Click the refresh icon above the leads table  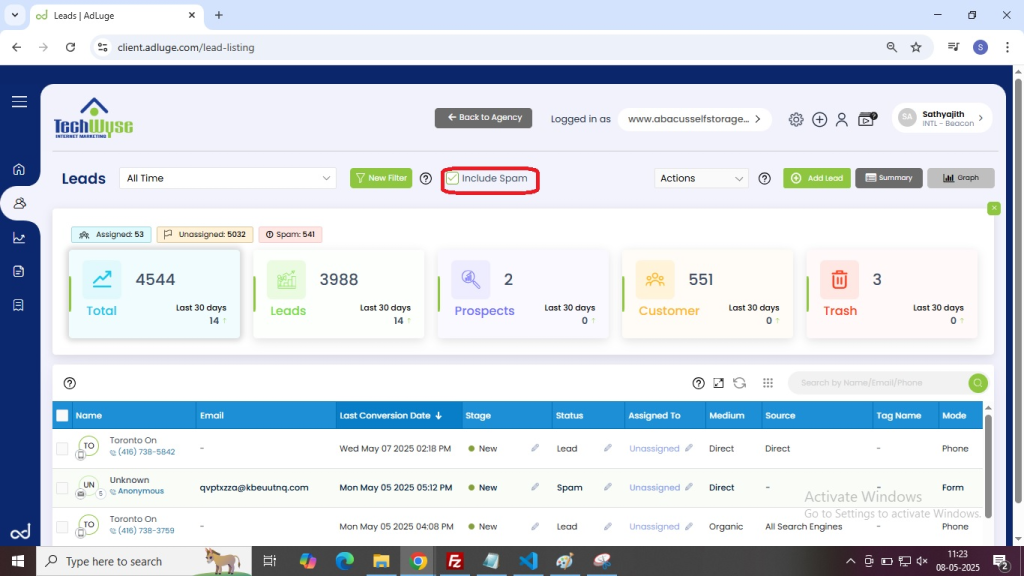click(x=740, y=383)
